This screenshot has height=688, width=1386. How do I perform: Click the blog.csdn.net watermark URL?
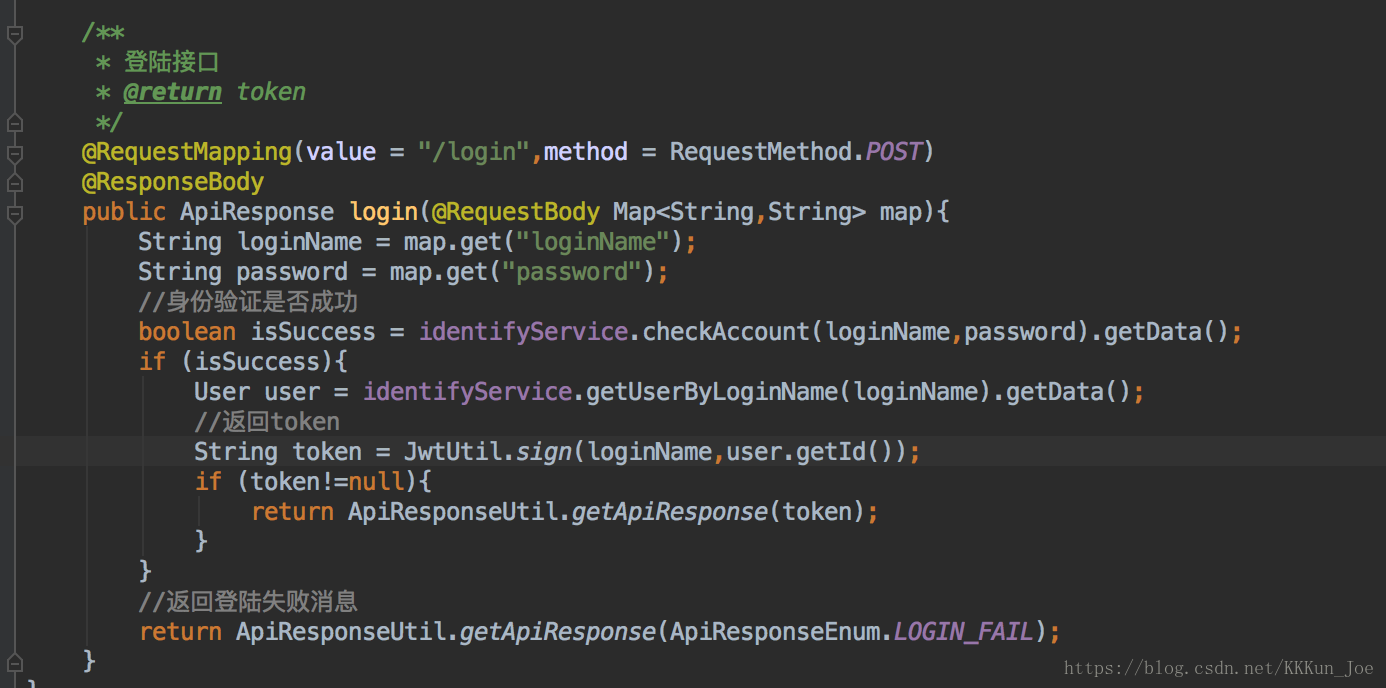tap(1218, 668)
